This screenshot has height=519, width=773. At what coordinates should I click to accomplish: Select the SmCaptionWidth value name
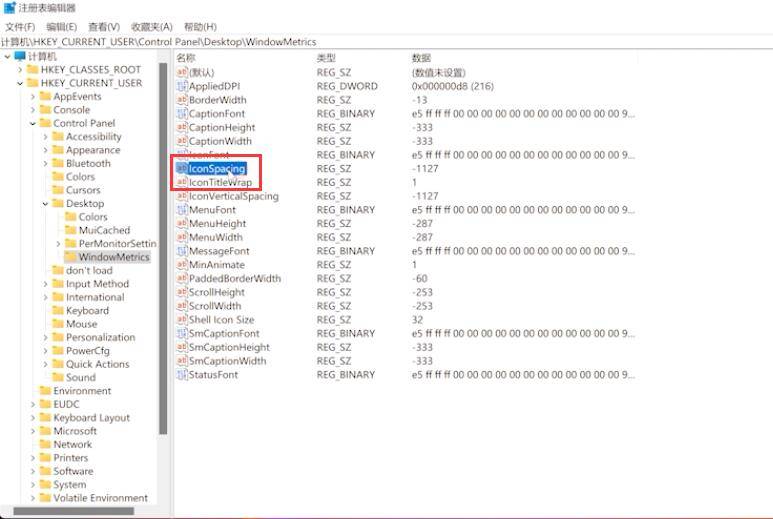pos(228,361)
